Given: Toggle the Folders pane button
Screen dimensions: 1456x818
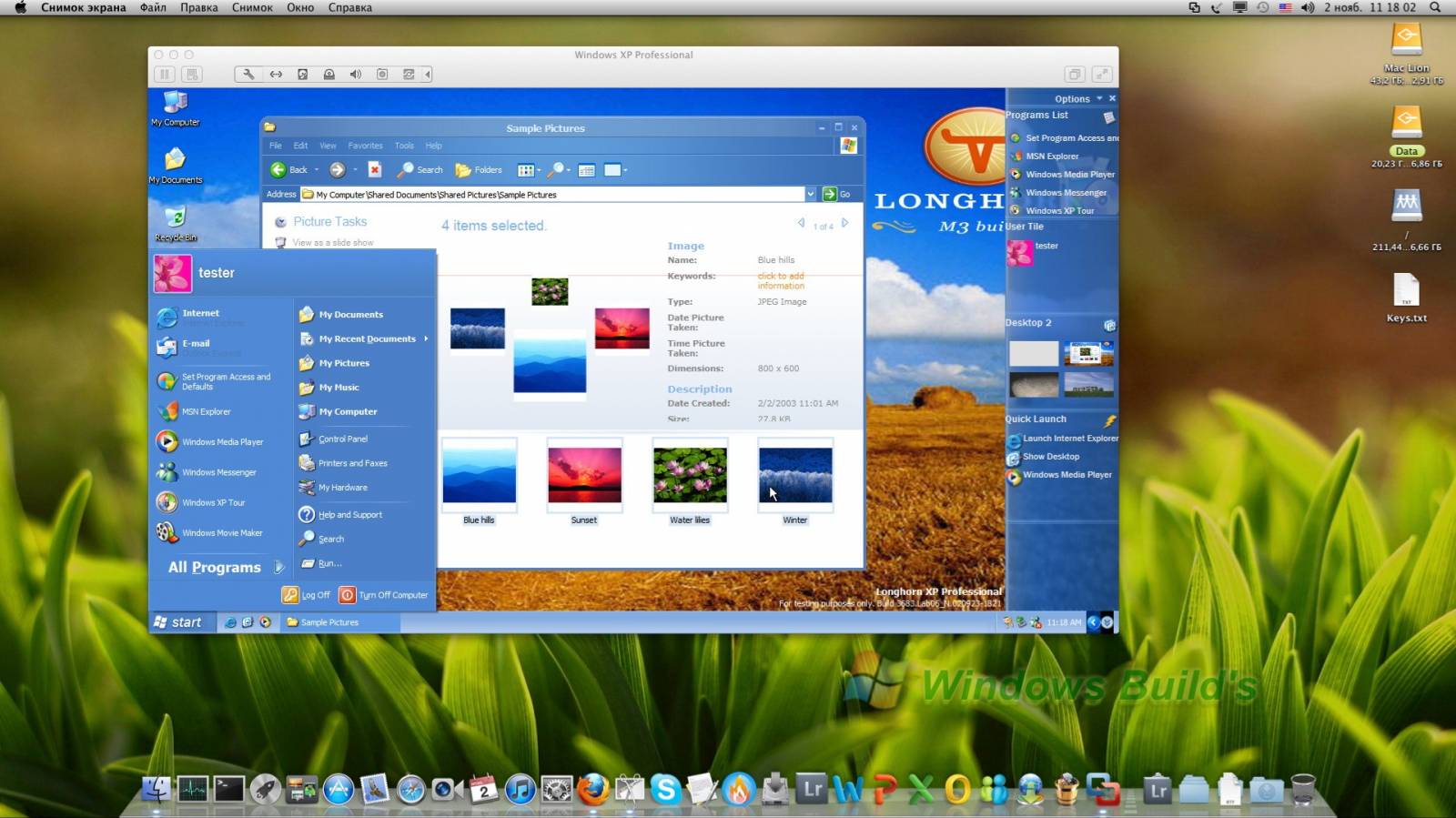Looking at the screenshot, I should 479,170.
